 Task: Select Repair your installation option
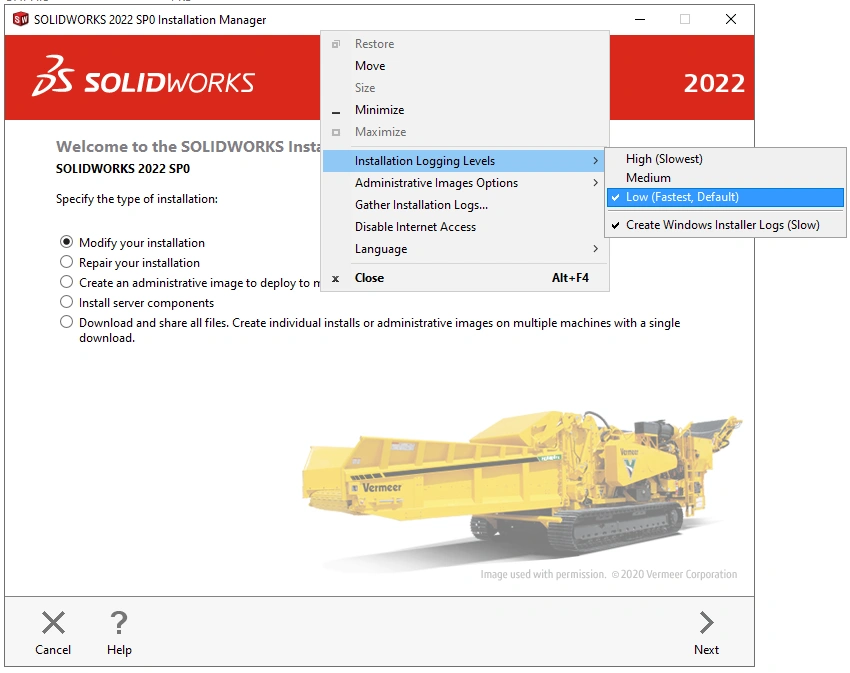pos(66,262)
